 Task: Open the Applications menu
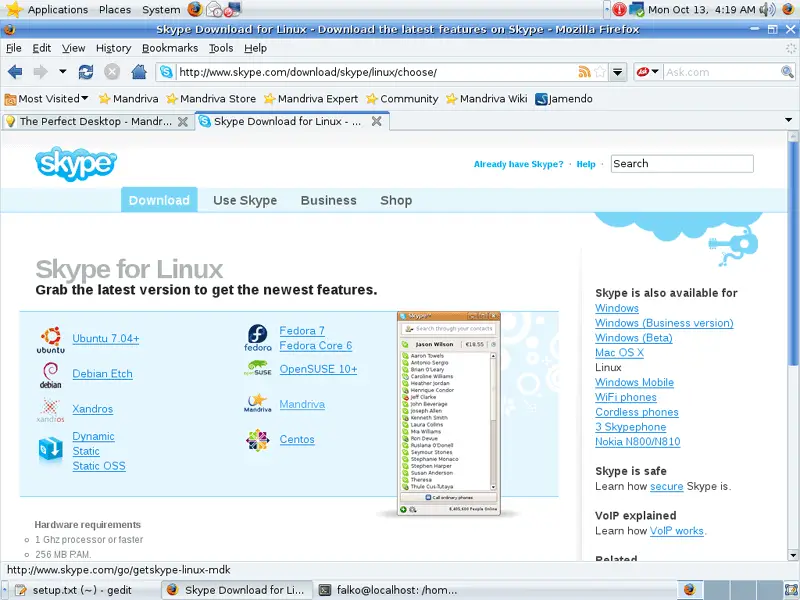click(58, 10)
